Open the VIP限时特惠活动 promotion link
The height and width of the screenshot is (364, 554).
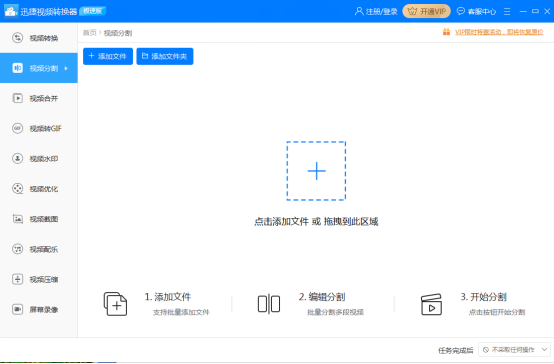point(499,32)
